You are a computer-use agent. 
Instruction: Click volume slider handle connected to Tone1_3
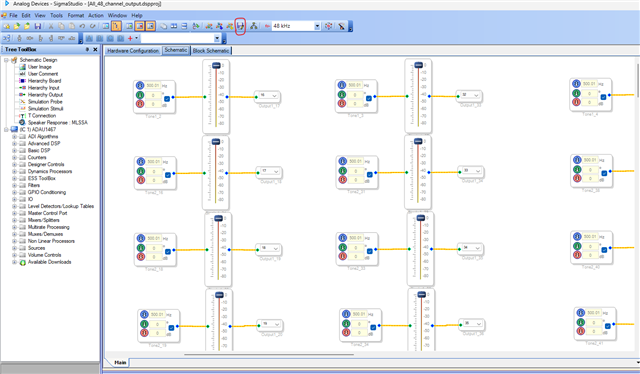click(x=418, y=65)
